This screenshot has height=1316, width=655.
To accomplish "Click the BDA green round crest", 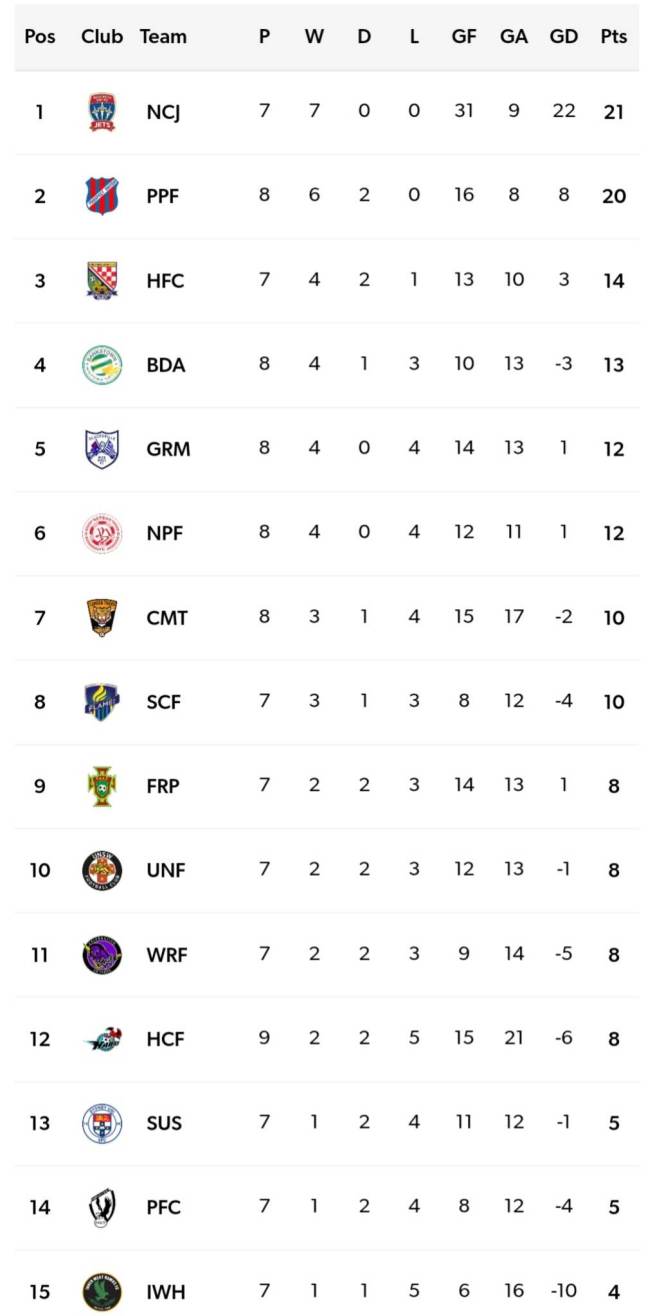I will tap(102, 365).
